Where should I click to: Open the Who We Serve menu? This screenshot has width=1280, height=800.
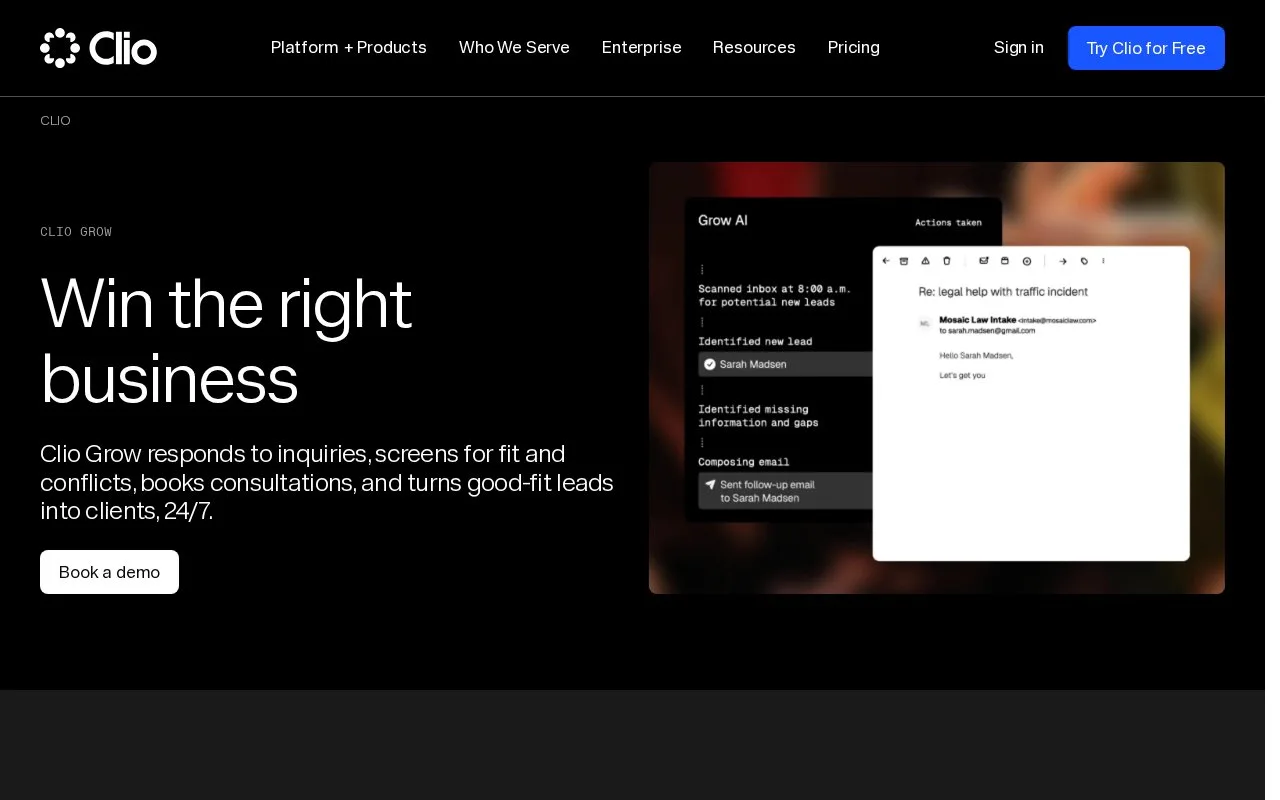click(514, 48)
